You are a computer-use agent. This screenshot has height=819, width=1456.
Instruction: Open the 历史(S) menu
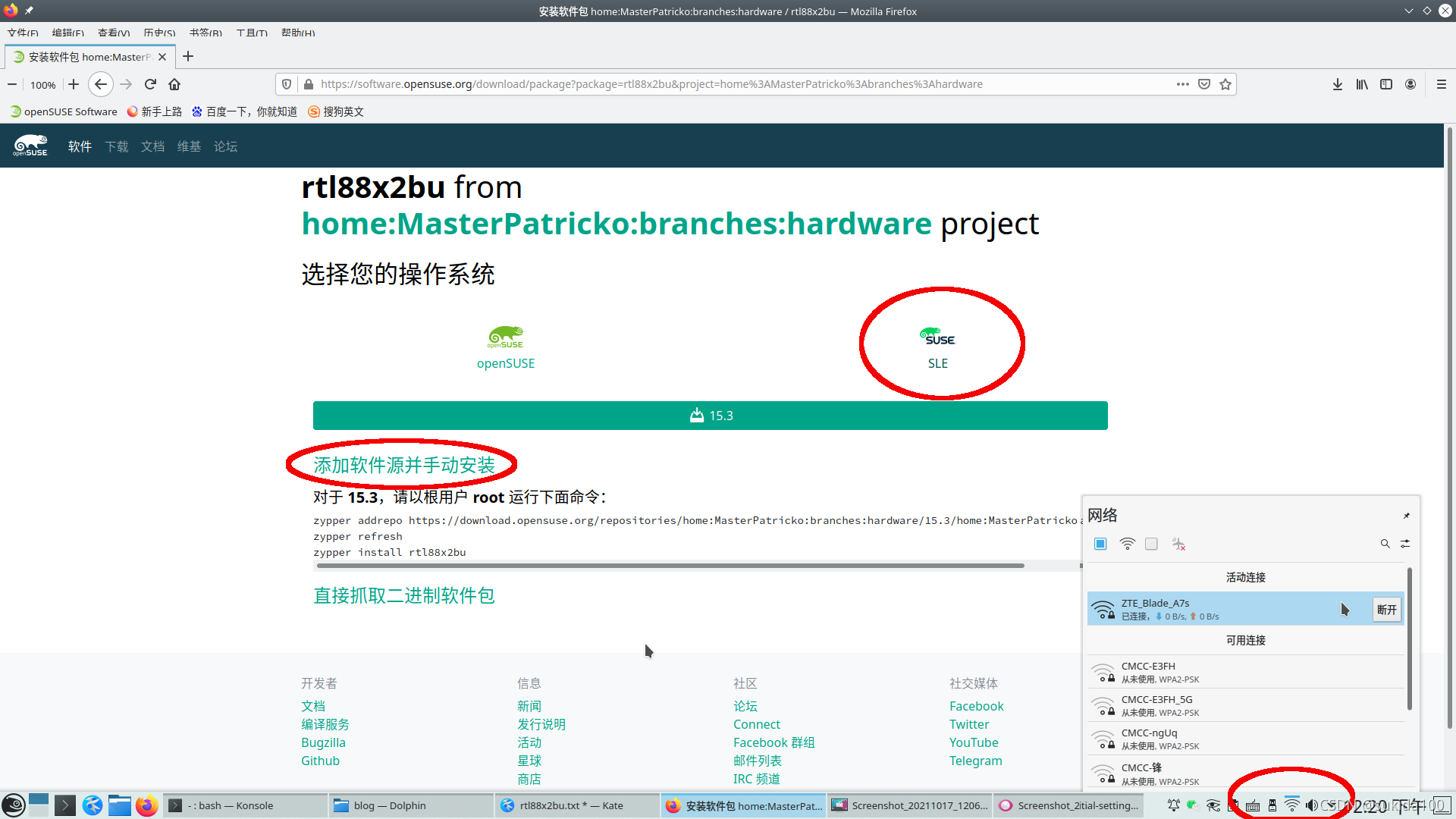[x=159, y=33]
